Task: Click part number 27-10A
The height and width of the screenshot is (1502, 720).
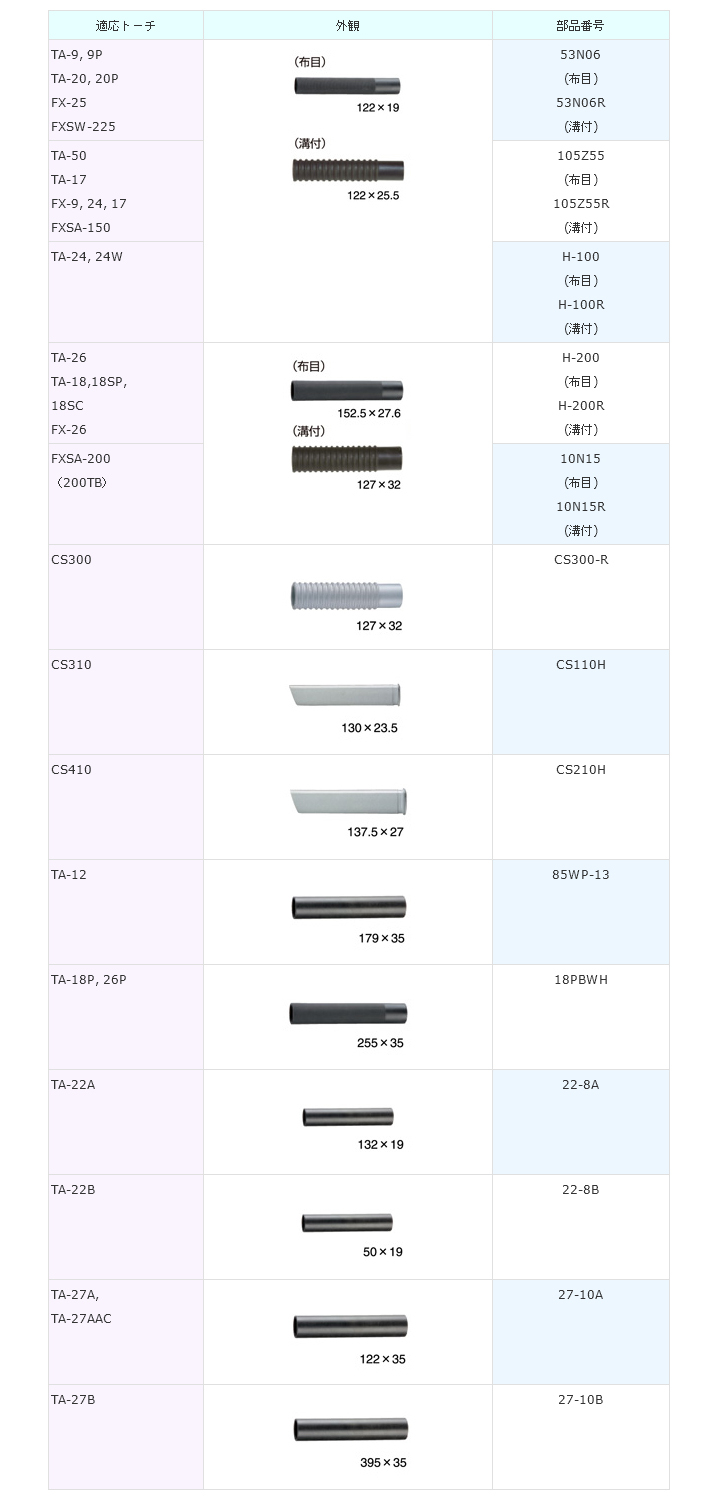Action: point(580,1295)
